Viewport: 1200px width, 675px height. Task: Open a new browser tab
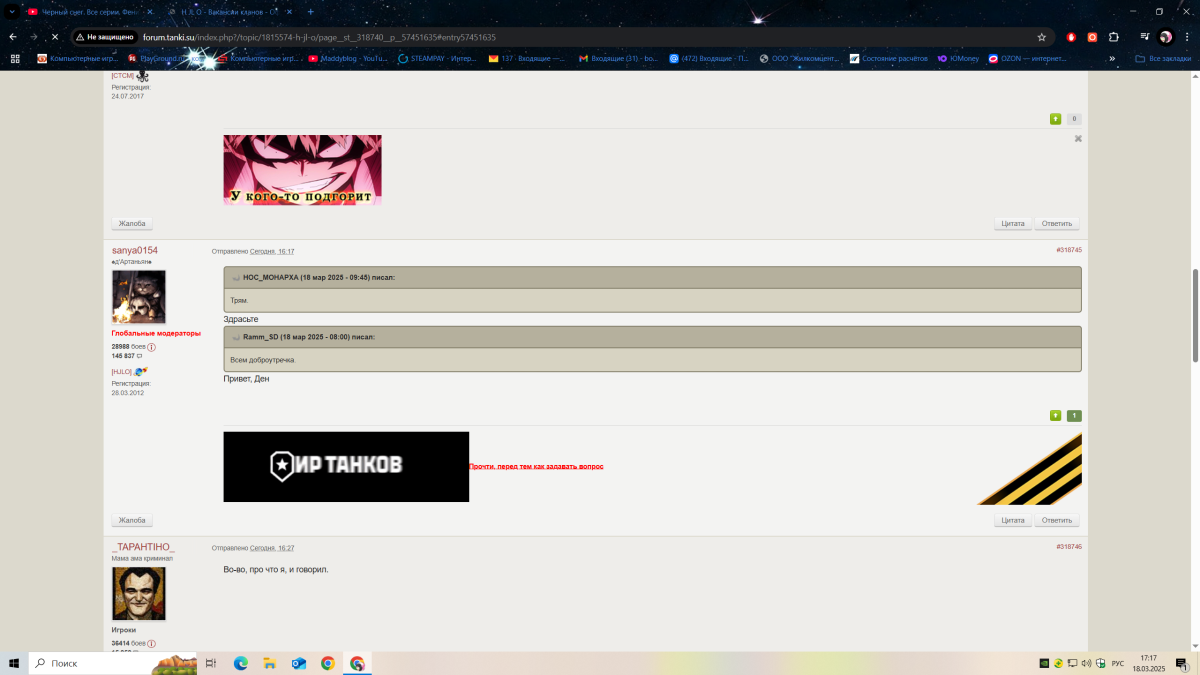point(310,11)
